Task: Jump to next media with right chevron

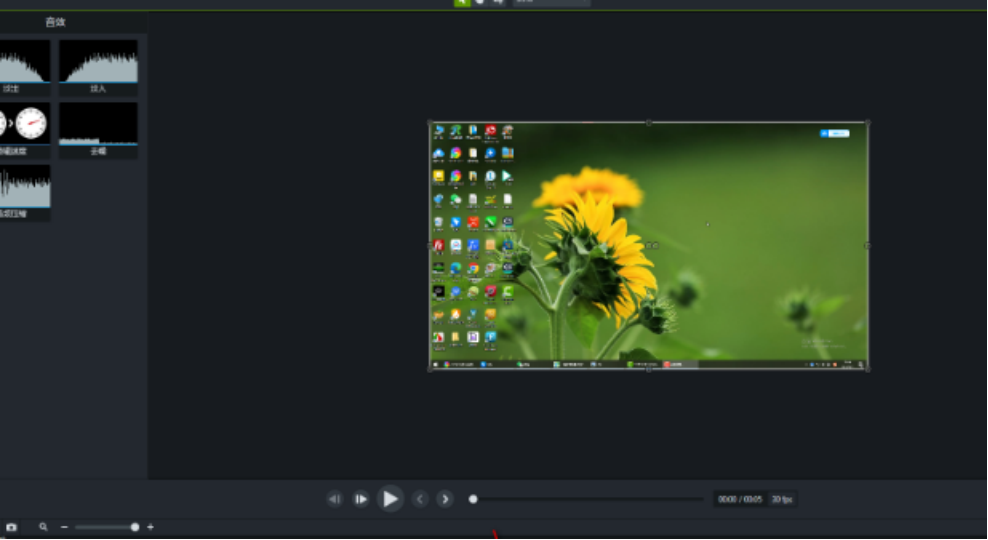Action: tap(445, 499)
